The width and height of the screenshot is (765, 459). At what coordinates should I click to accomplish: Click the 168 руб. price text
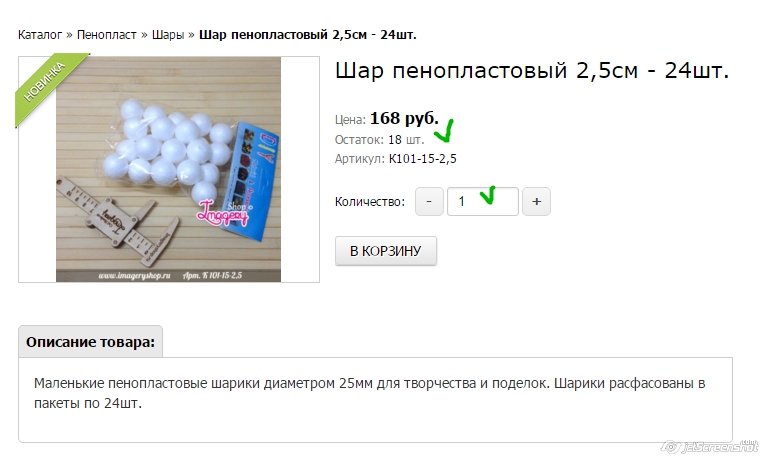click(x=404, y=118)
